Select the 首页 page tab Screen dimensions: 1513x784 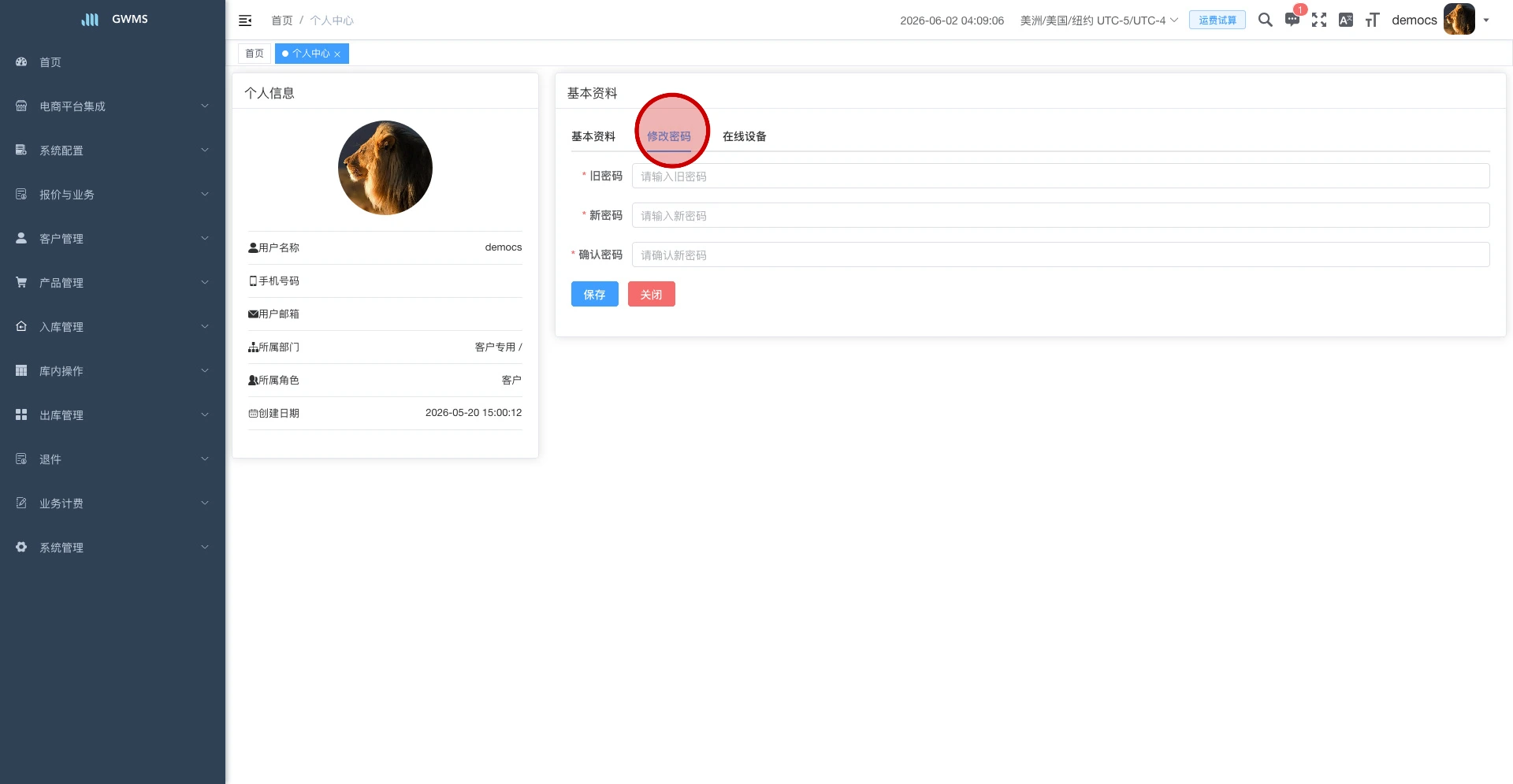(255, 54)
